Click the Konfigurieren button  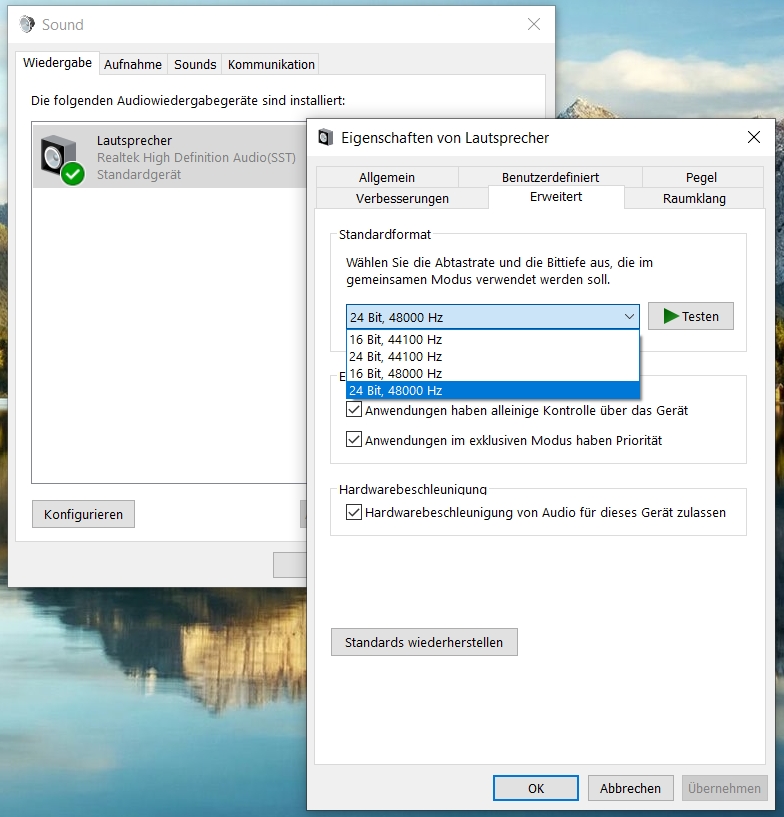(83, 514)
